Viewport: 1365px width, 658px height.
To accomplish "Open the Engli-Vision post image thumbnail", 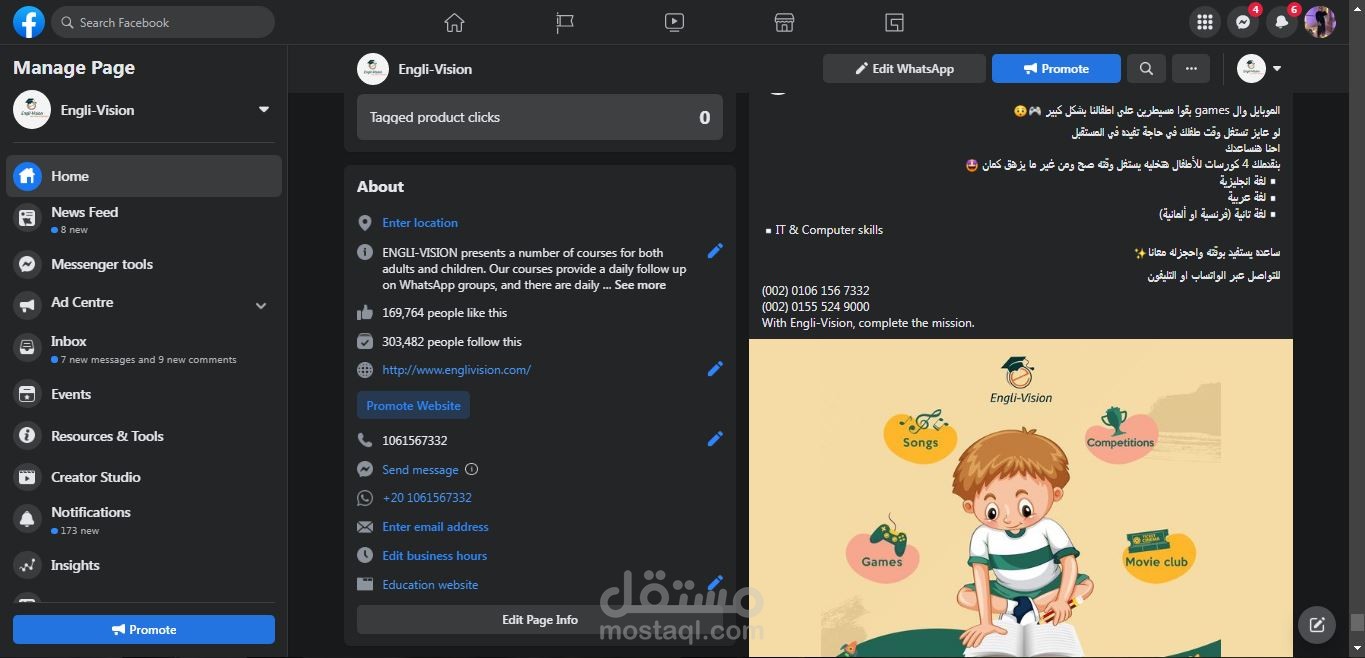I will [x=1021, y=498].
